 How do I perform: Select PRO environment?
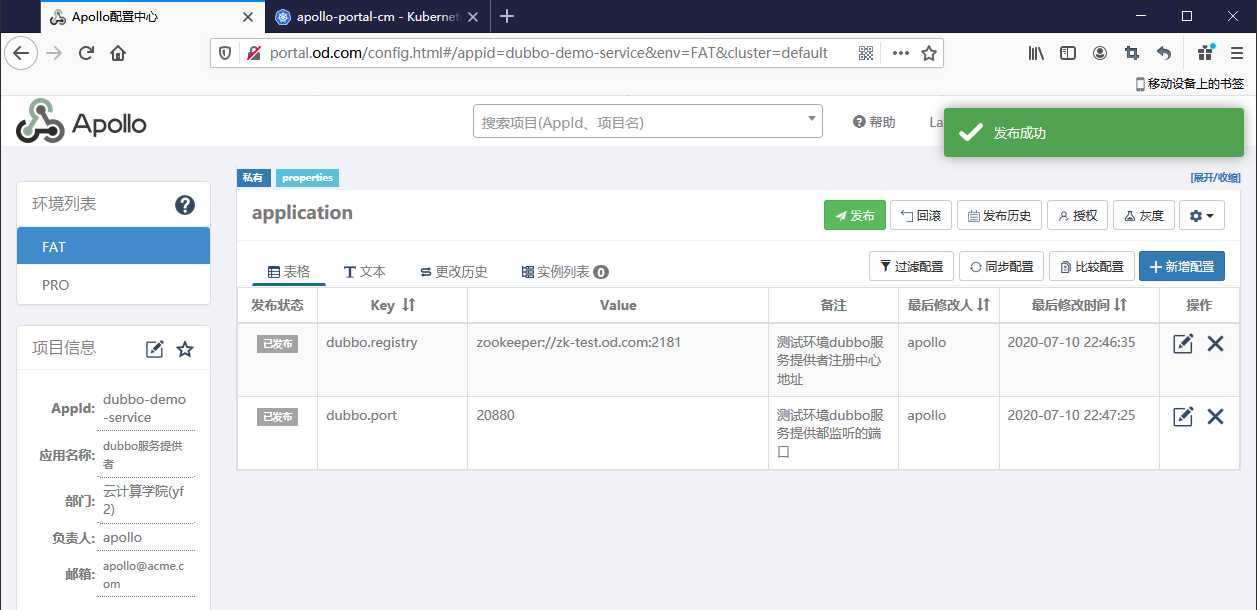pos(113,284)
